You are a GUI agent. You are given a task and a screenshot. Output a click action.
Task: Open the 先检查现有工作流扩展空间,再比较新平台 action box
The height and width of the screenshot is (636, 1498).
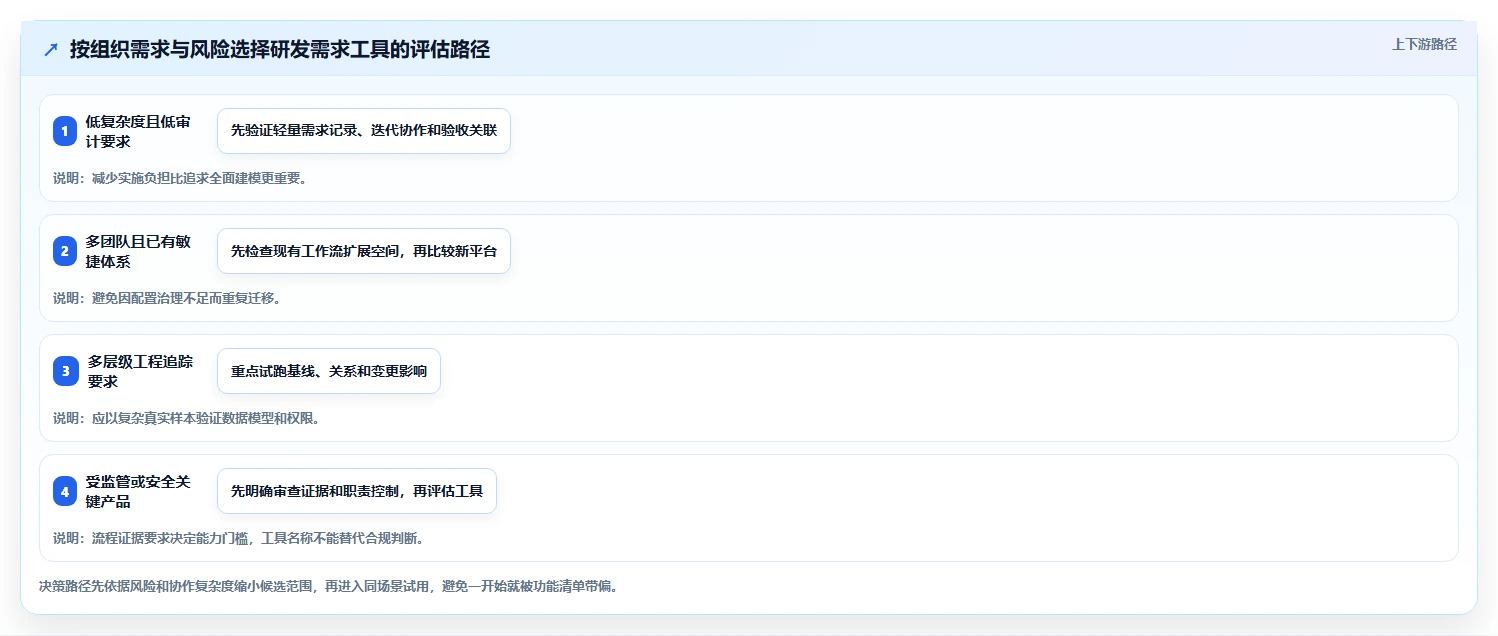pyautogui.click(x=364, y=251)
